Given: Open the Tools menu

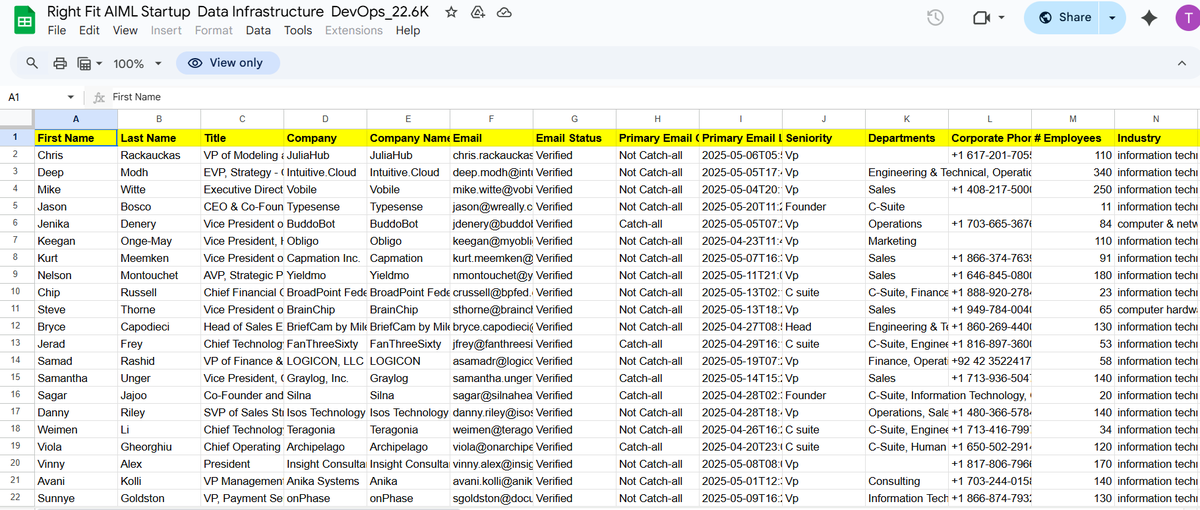Looking at the screenshot, I should pyautogui.click(x=298, y=31).
